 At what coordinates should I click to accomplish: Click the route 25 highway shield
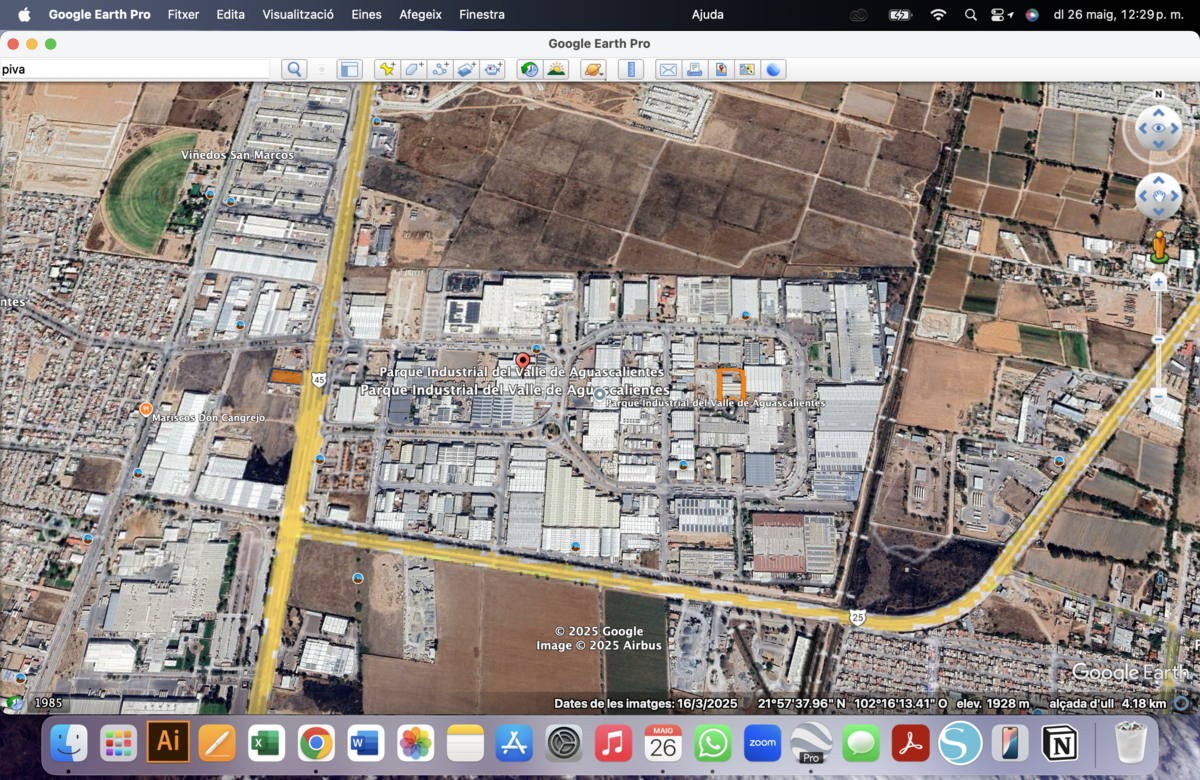click(857, 618)
